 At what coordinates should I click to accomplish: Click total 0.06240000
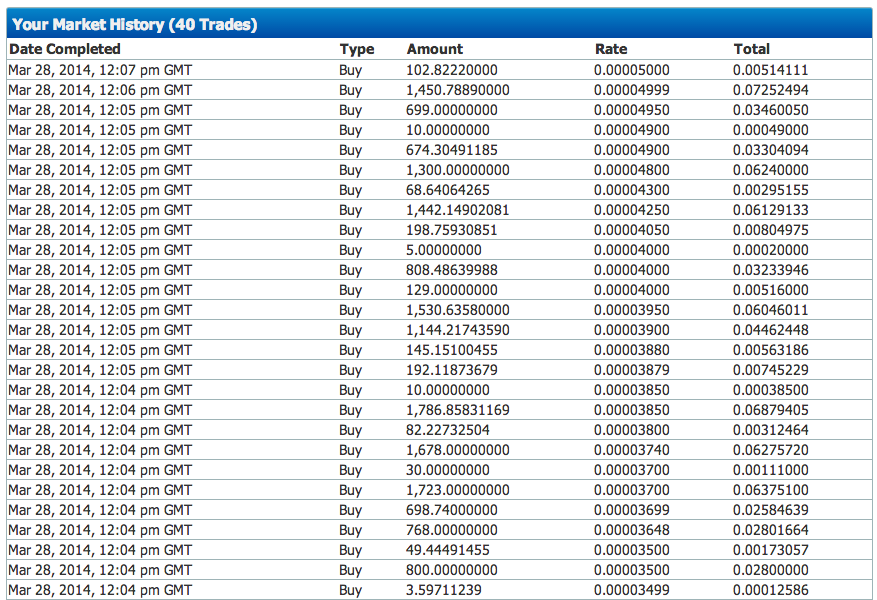(771, 171)
